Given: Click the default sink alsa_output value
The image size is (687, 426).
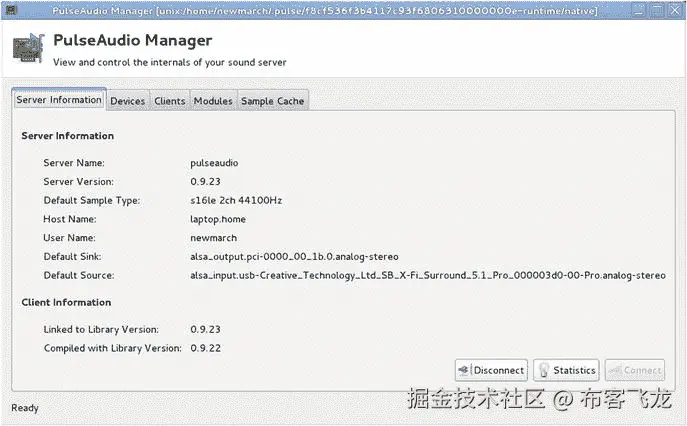Looking at the screenshot, I should 294,257.
